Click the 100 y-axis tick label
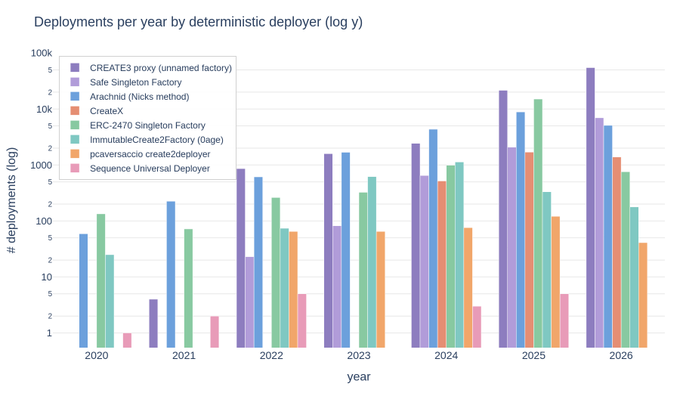Image resolution: width=680 pixels, height=393 pixels. point(44,221)
